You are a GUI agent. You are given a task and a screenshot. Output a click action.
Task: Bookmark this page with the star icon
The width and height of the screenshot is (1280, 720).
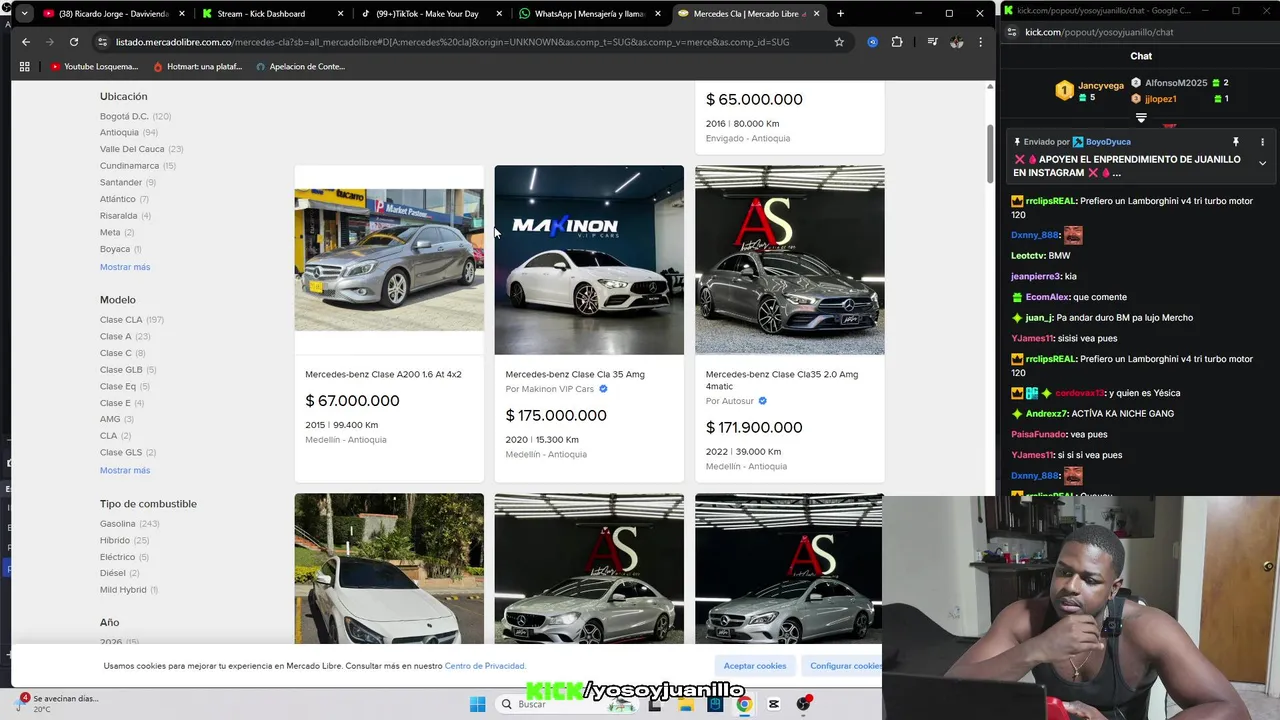839,42
